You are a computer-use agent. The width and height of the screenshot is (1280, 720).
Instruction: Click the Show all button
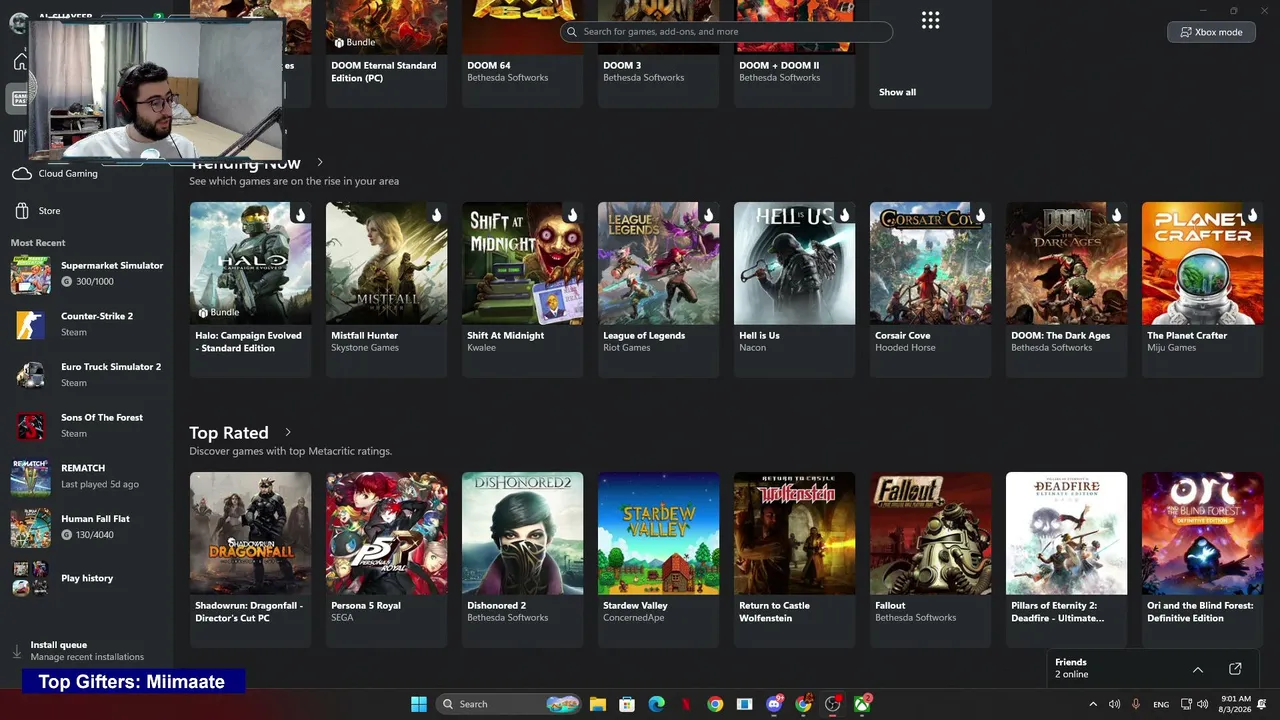(897, 92)
